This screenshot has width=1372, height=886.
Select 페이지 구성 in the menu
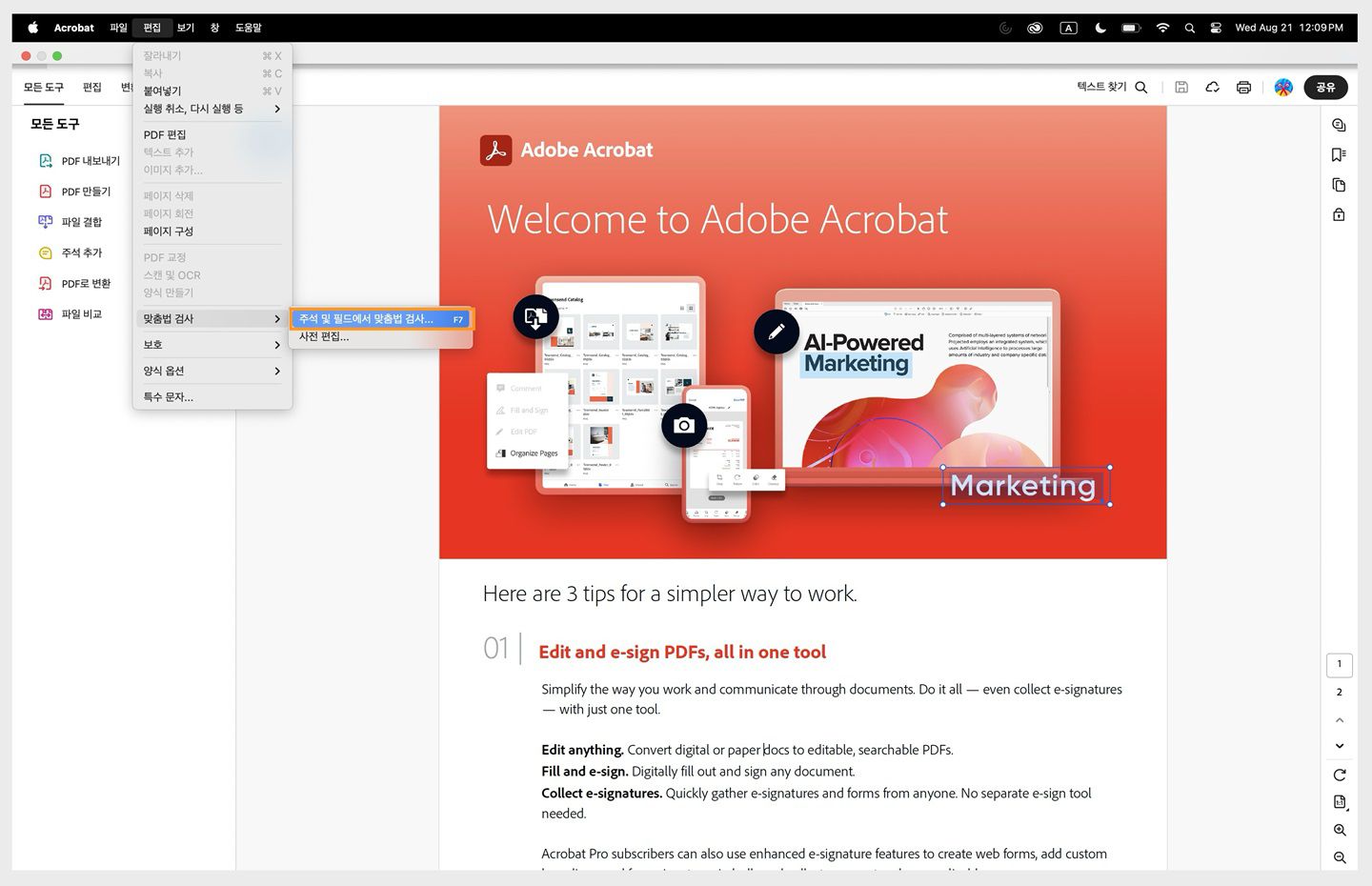212,231
